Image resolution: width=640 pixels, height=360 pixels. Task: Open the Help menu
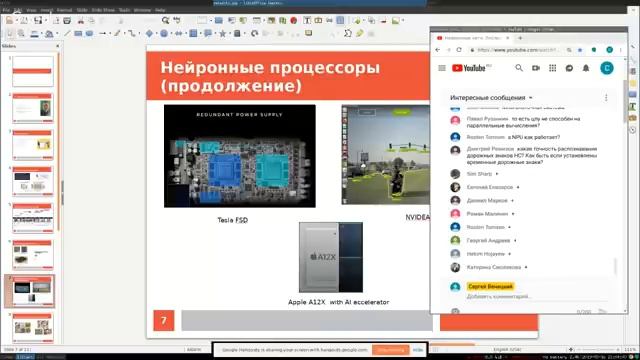pos(160,10)
